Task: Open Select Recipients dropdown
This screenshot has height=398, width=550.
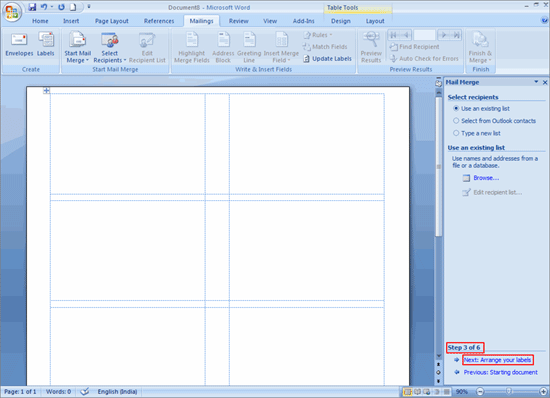Action: (110, 47)
